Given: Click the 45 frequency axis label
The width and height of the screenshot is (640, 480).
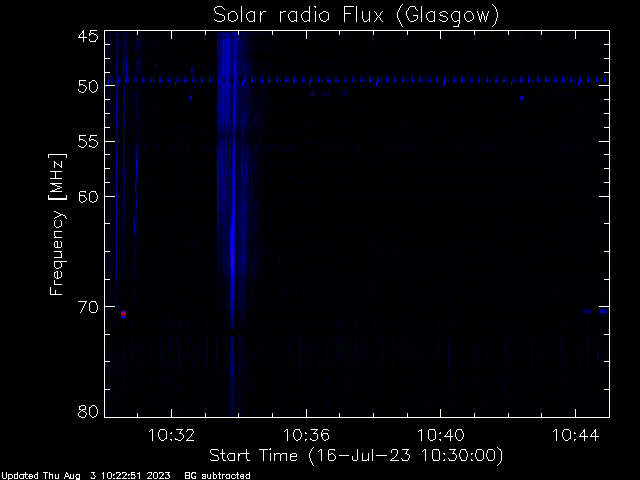Looking at the screenshot, I should point(88,36).
